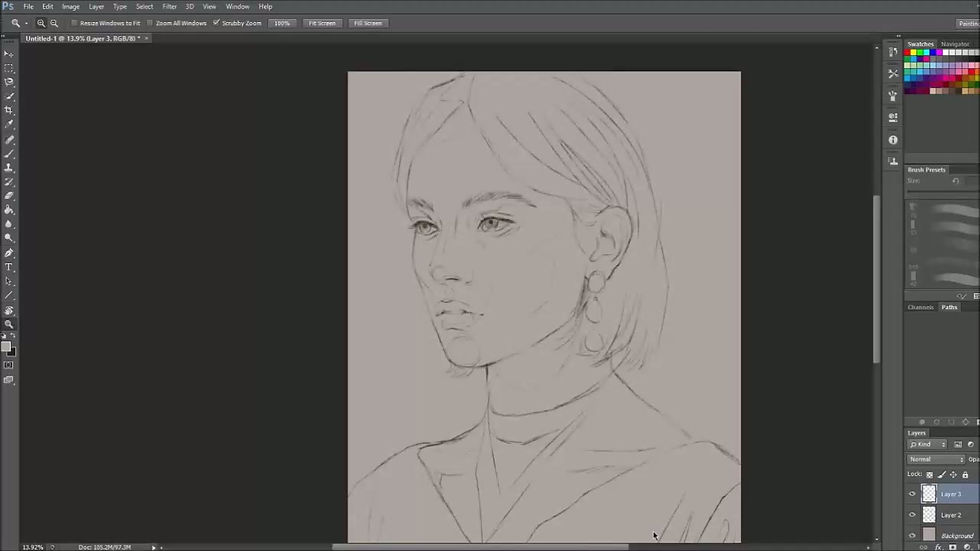Select the Line shape tool

point(9,295)
